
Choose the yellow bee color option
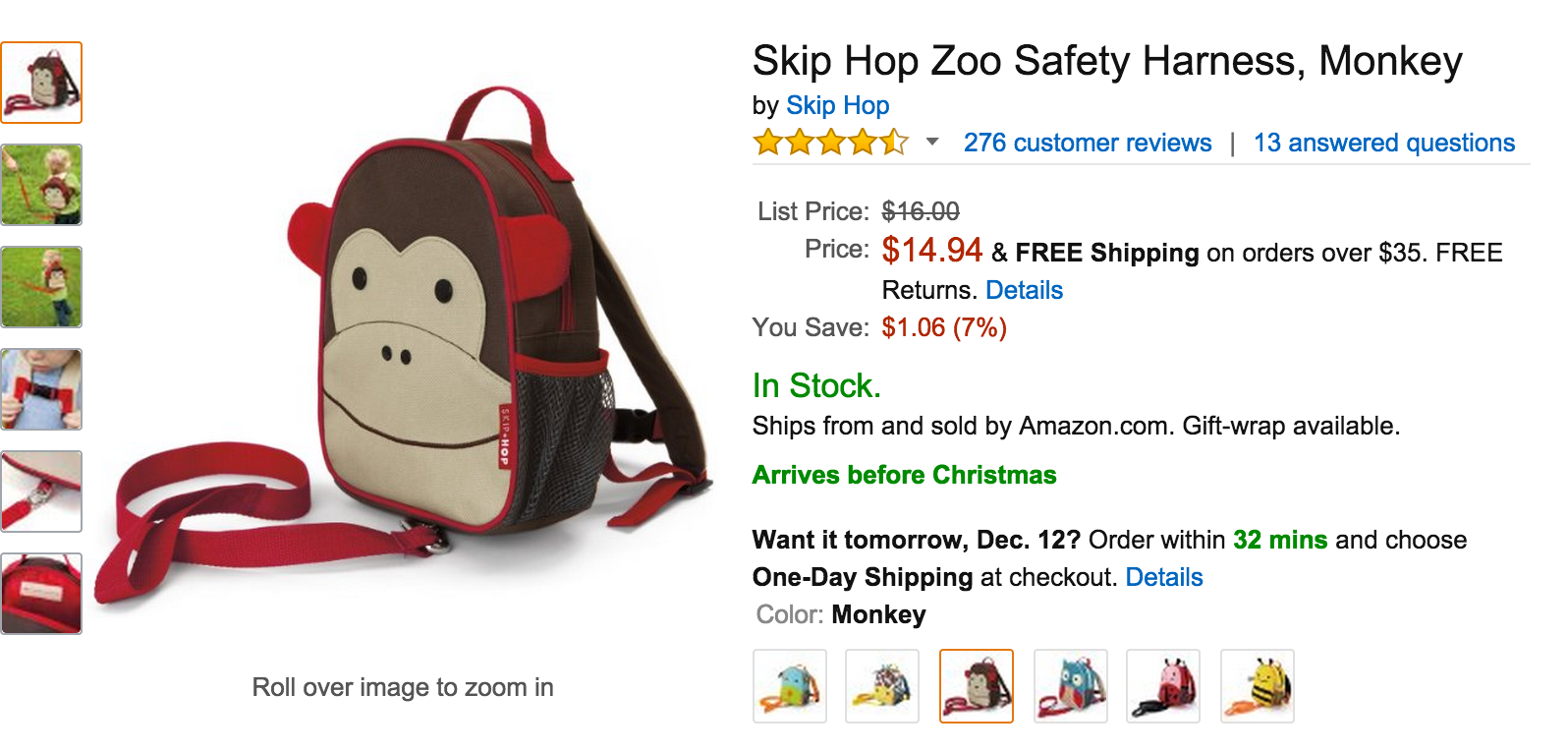[1258, 686]
